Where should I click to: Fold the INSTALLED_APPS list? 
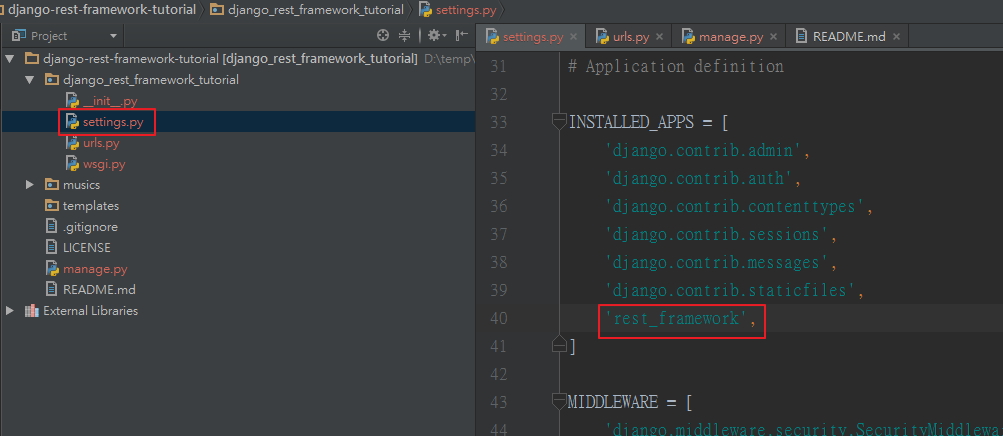coord(559,121)
